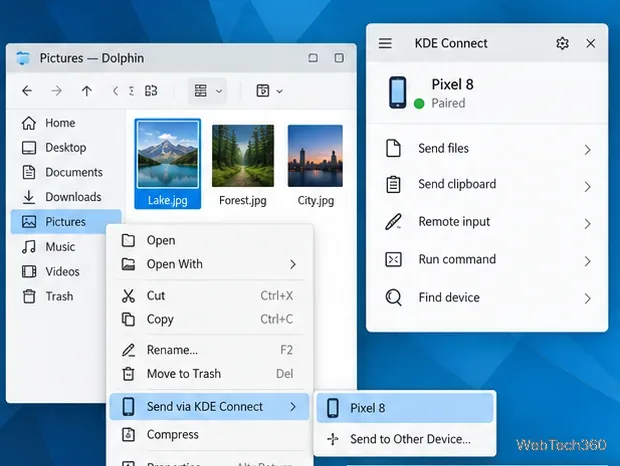Image resolution: width=620 pixels, height=466 pixels.
Task: Click the Copy pages icon in menu
Action: pyautogui.click(x=128, y=319)
